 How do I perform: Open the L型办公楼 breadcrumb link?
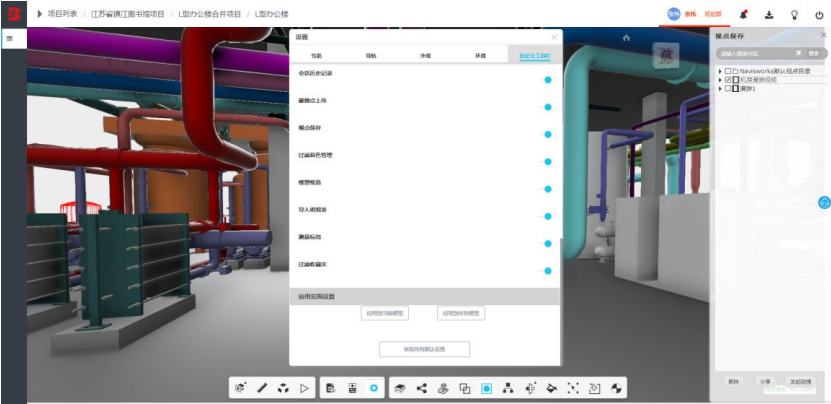pyautogui.click(x=271, y=14)
